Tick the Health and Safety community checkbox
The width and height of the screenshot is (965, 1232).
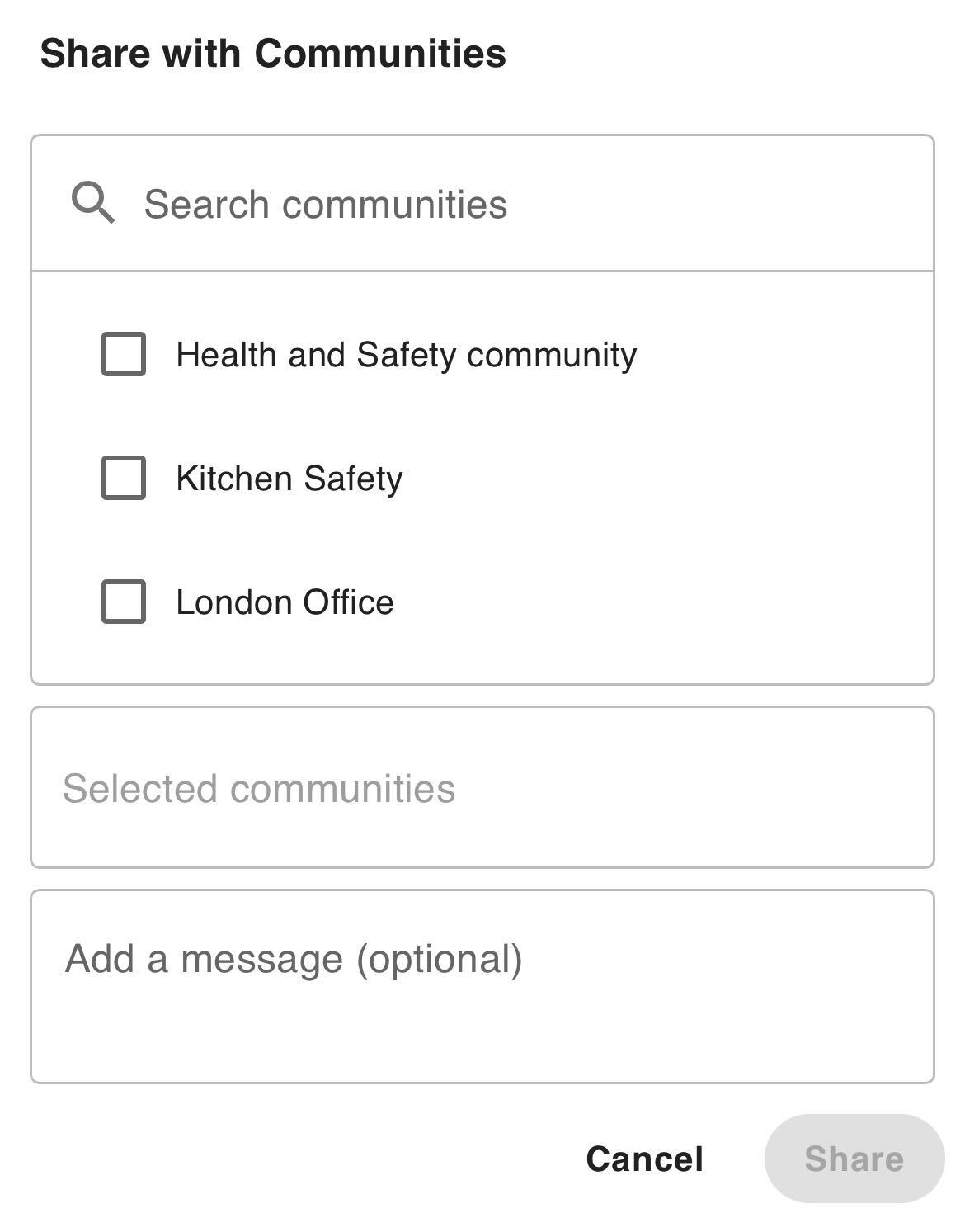coord(124,354)
